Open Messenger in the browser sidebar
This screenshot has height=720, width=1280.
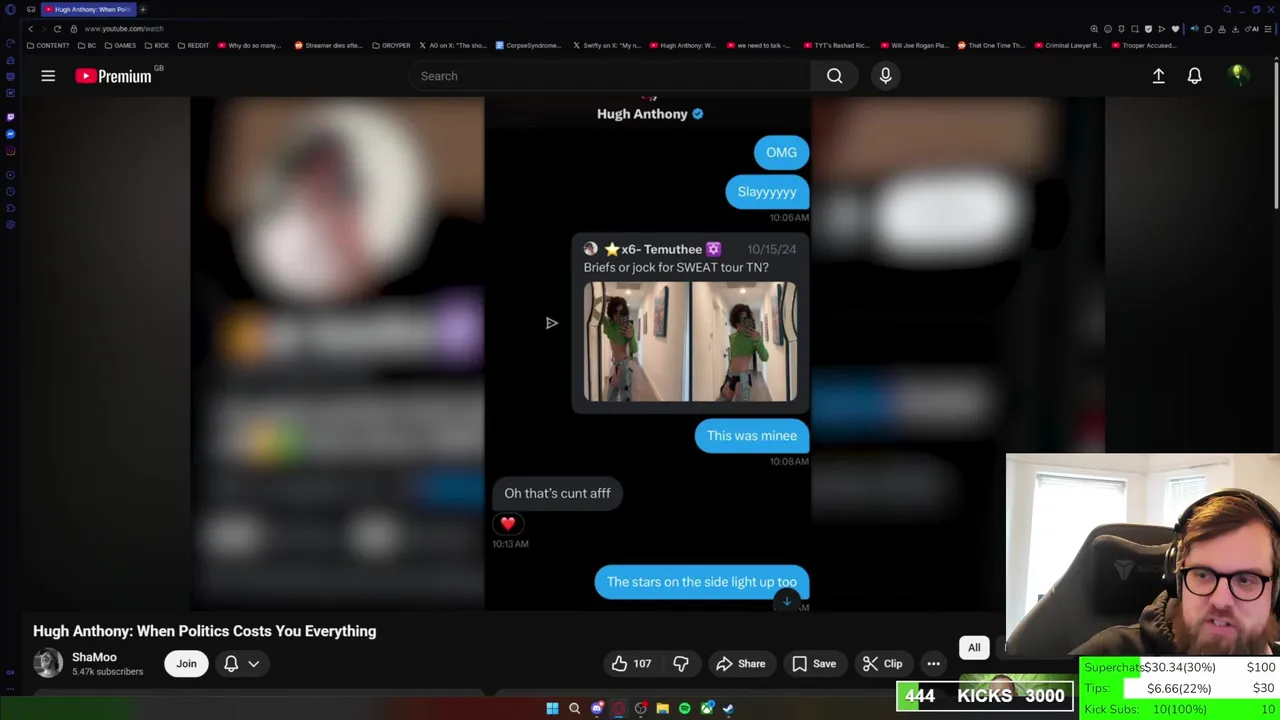(10, 134)
